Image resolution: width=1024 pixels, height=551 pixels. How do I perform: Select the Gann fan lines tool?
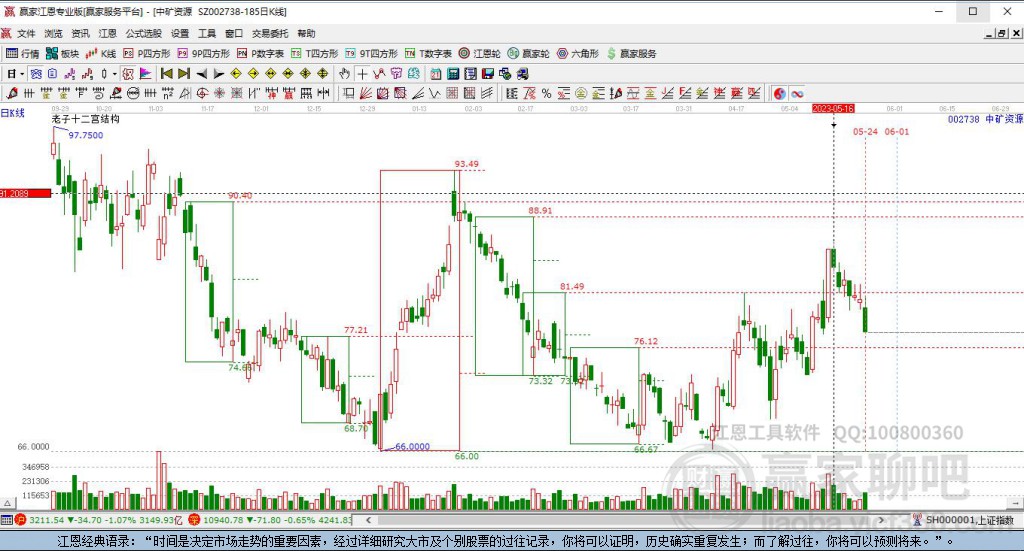tap(367, 93)
